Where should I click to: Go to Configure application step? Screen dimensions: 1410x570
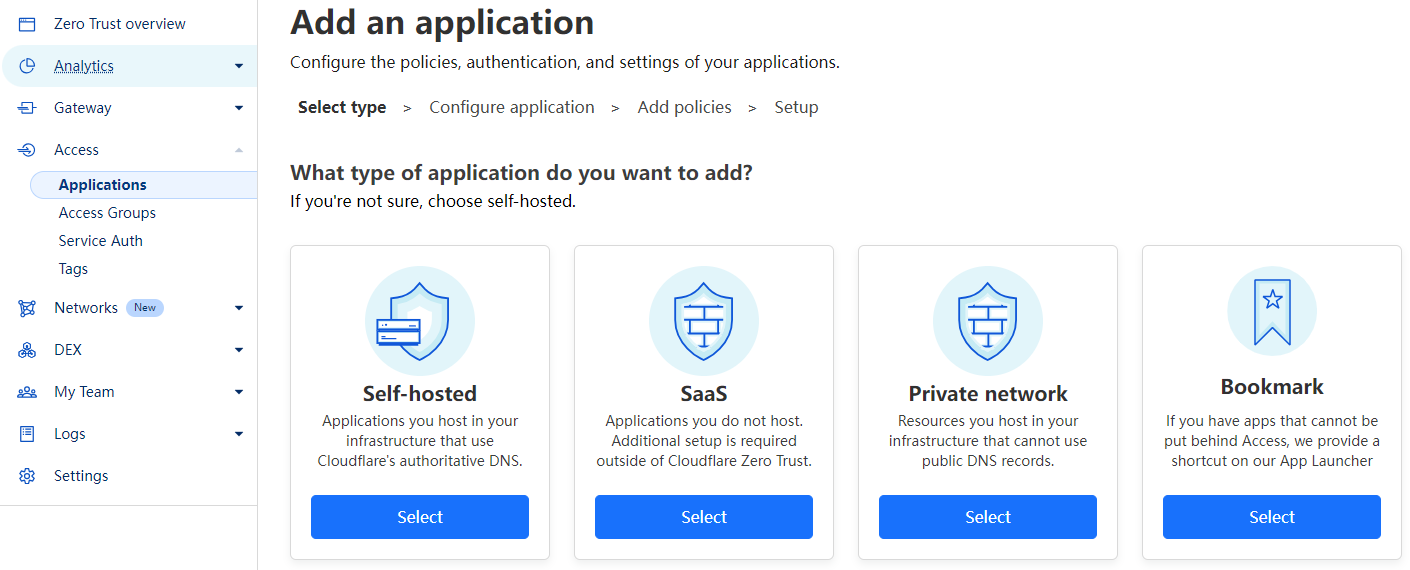point(512,107)
